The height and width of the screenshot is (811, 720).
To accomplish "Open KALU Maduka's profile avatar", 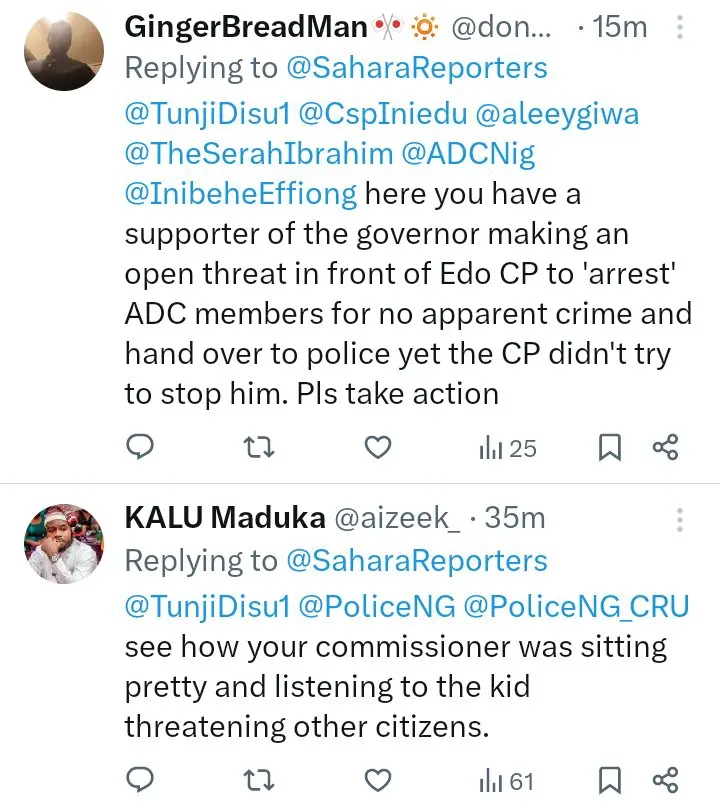I will 62,544.
